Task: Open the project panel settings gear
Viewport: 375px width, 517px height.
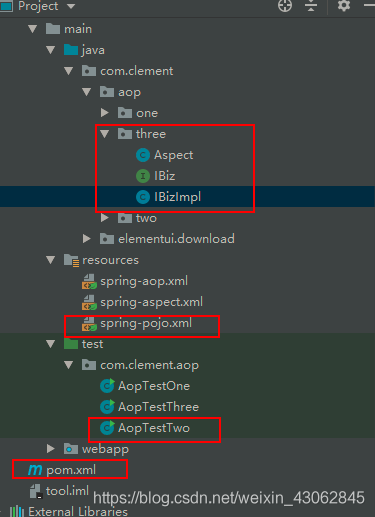Action: click(344, 6)
